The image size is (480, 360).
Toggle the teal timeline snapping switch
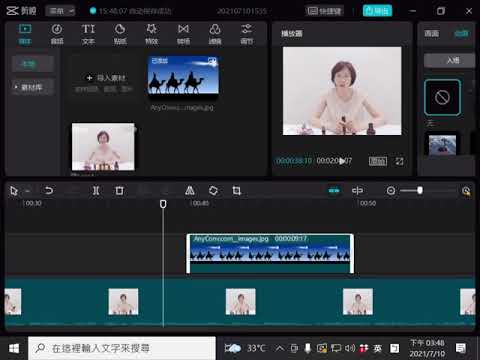point(334,191)
